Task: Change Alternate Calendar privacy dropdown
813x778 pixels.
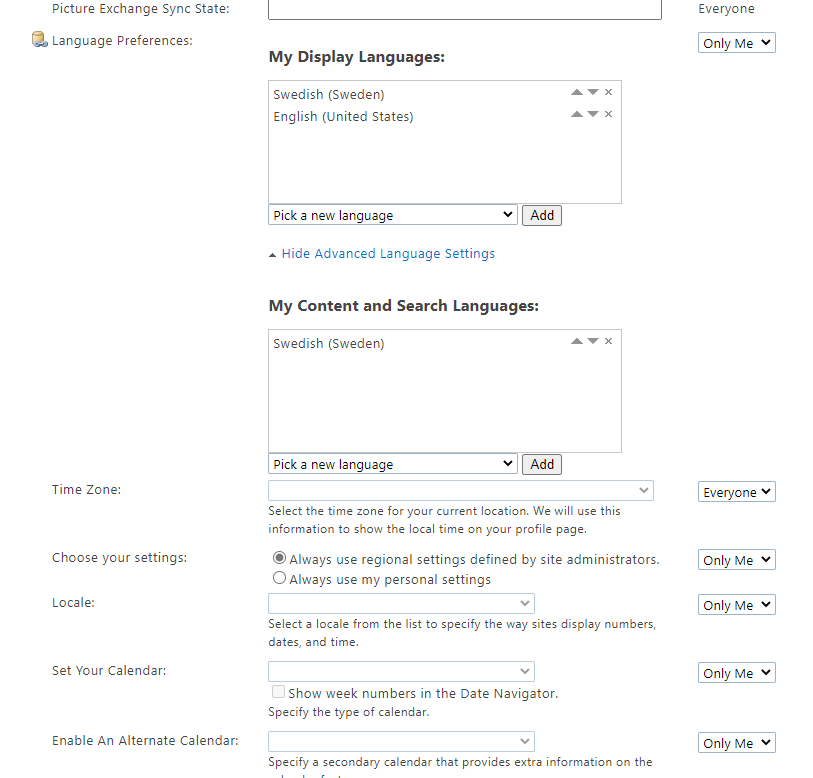Action: 737,743
